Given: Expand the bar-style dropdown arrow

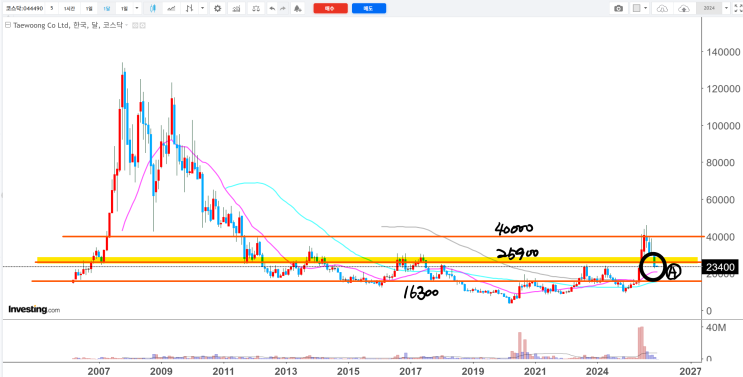Looking at the screenshot, I should [x=203, y=8].
